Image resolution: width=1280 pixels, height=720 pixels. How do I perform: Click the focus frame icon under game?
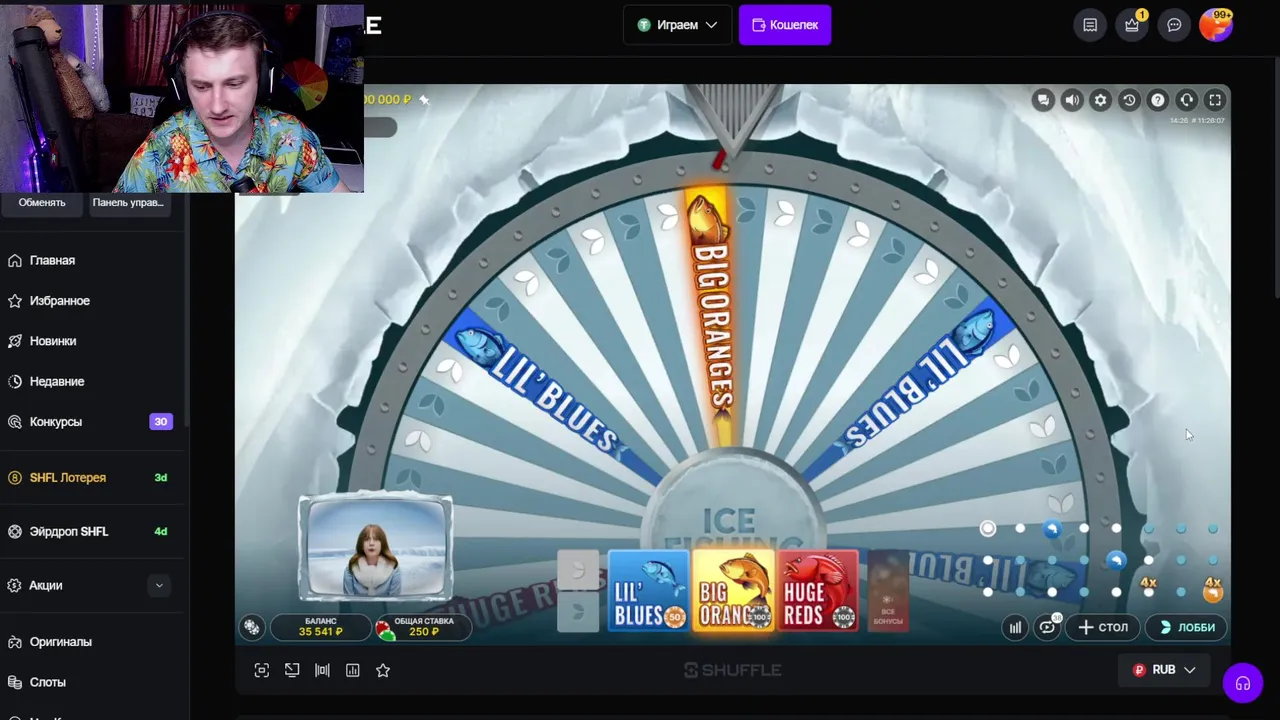point(262,670)
